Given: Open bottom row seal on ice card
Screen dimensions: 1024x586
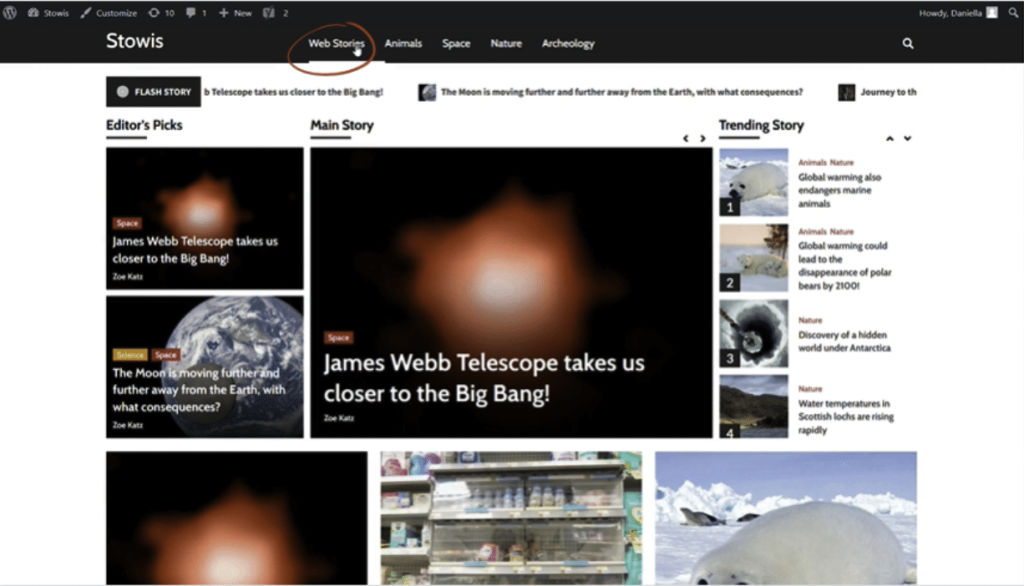Looking at the screenshot, I should (786, 518).
